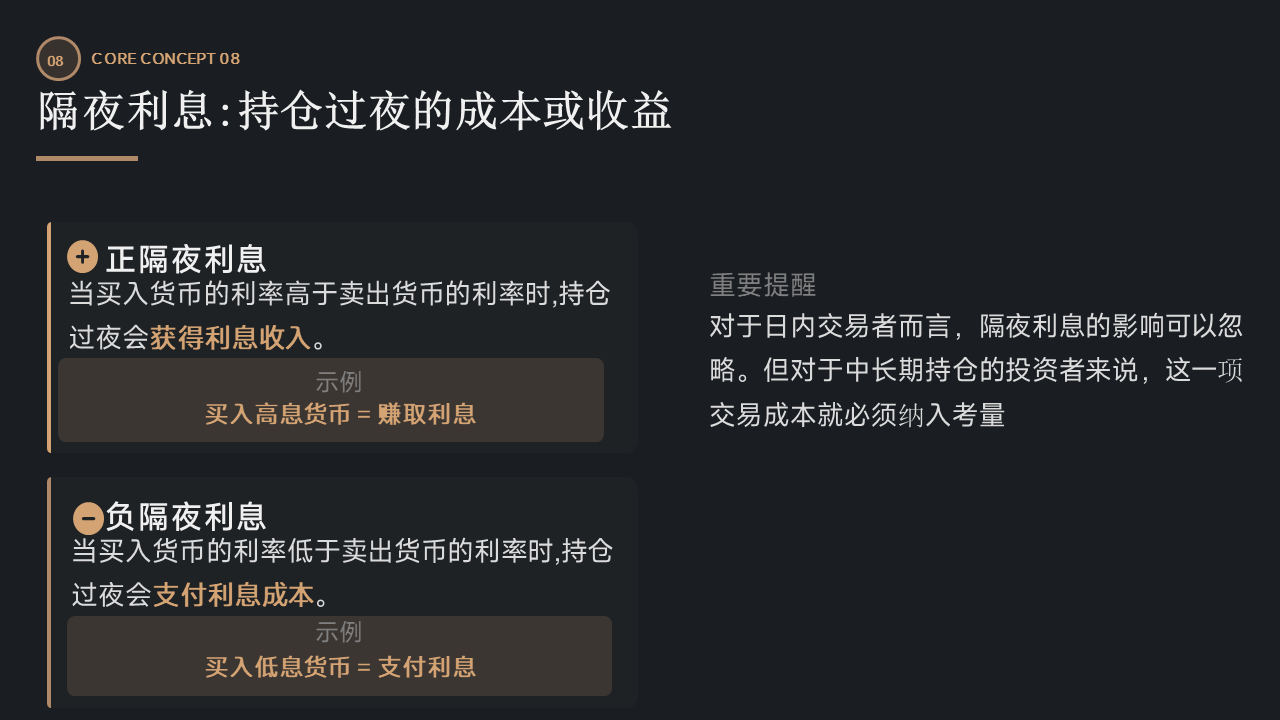Click the example text 买入低息货币 = 支付利息
The height and width of the screenshot is (720, 1280).
(340, 667)
